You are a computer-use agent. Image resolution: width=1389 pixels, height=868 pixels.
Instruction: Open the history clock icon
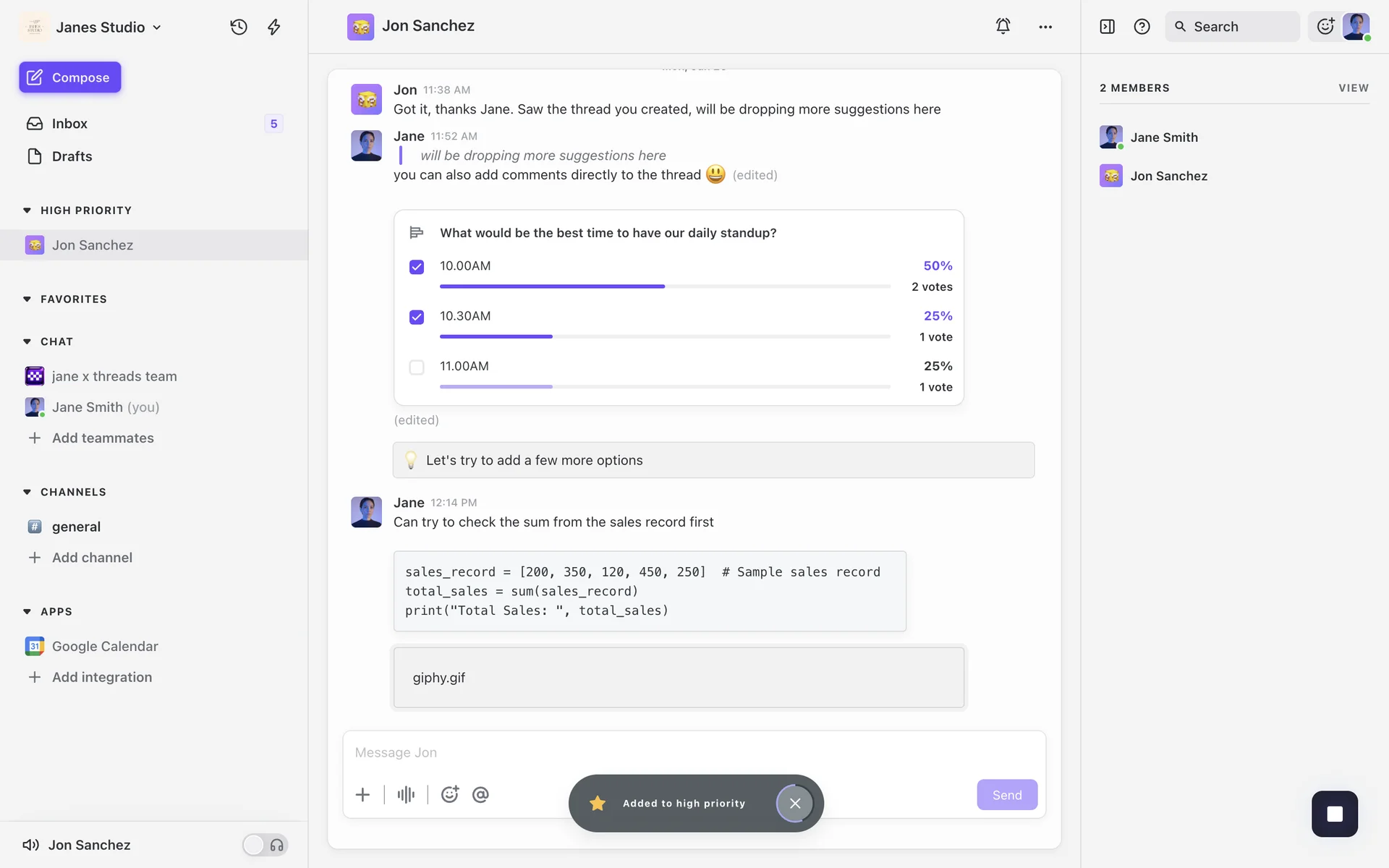[x=239, y=27]
